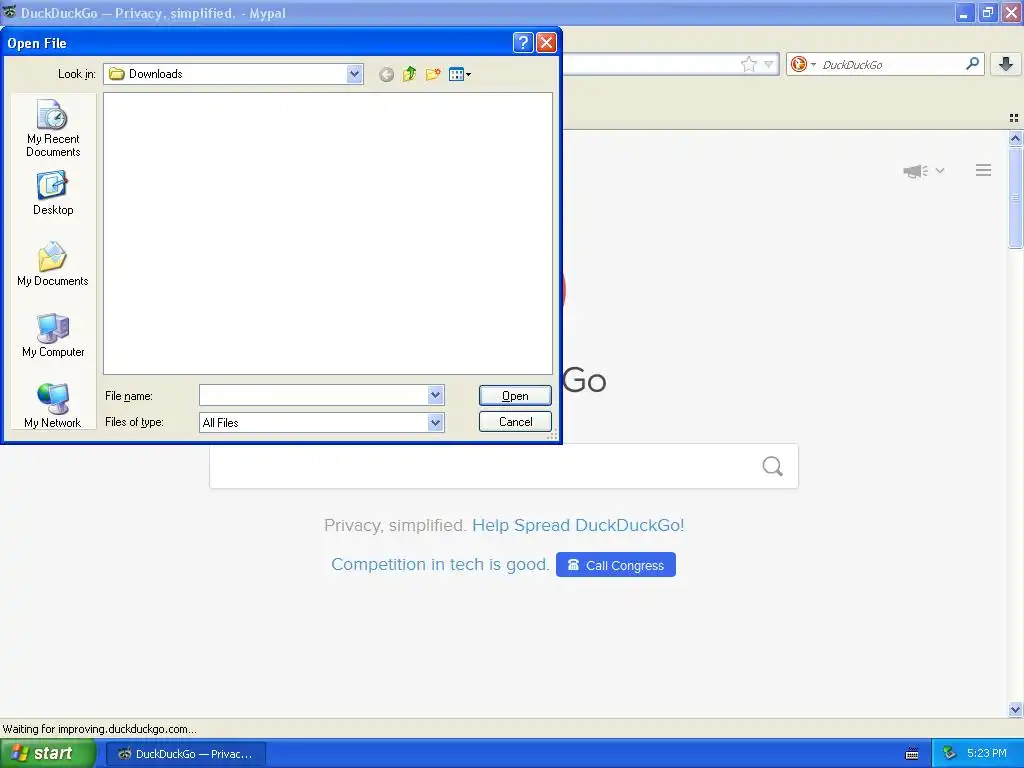Click the Call Congress button

pyautogui.click(x=616, y=565)
